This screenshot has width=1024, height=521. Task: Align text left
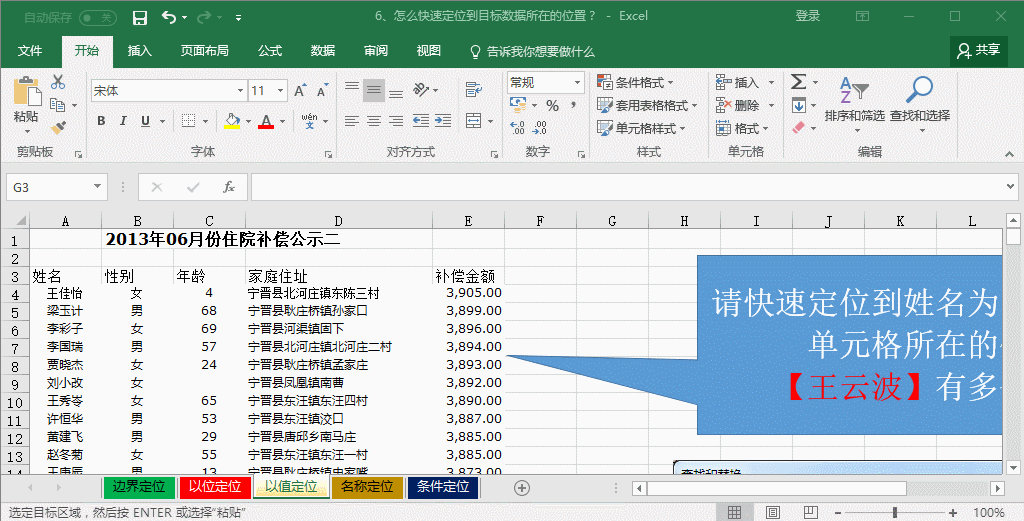352,121
